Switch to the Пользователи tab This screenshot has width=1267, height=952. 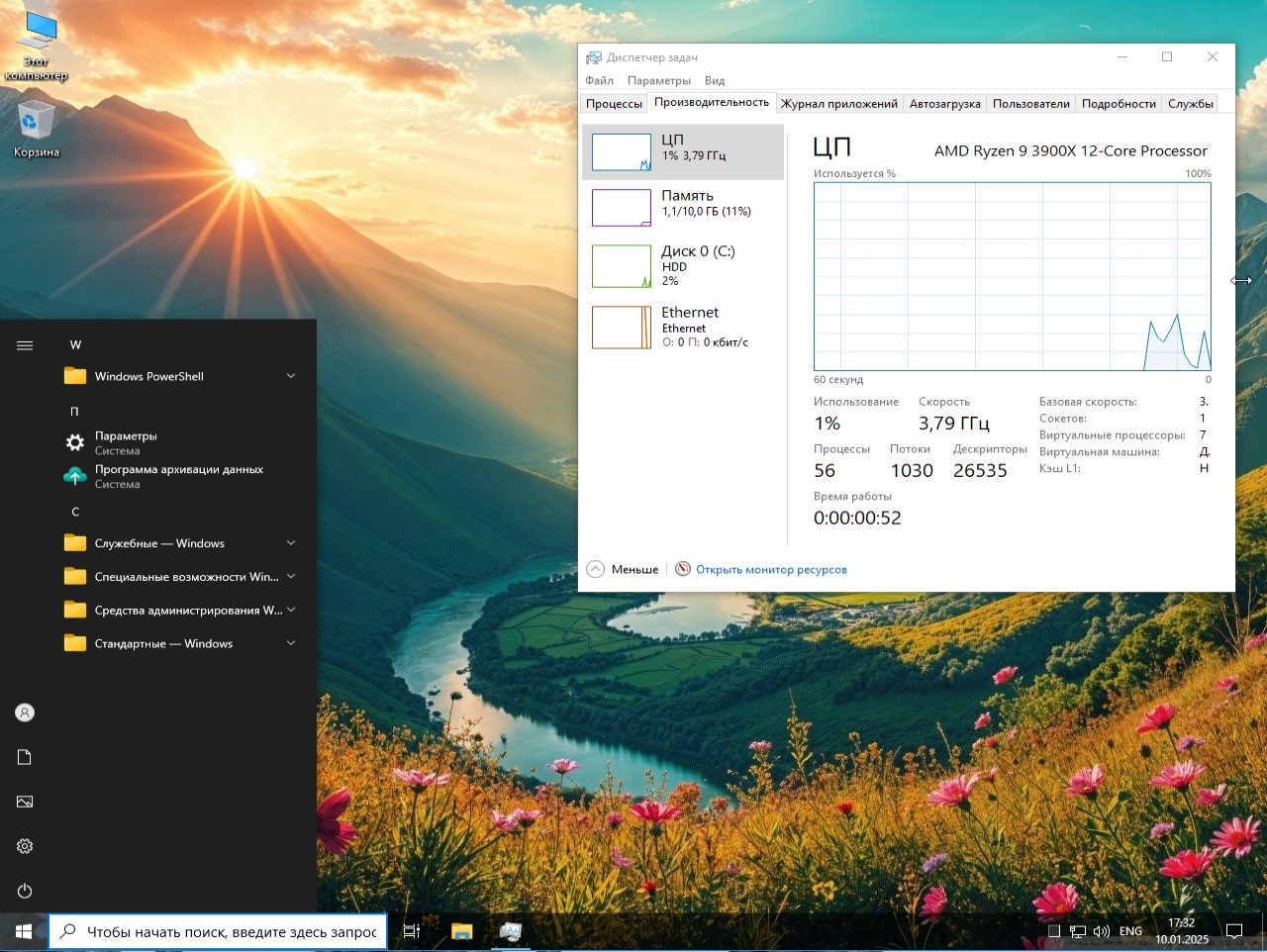click(1031, 103)
